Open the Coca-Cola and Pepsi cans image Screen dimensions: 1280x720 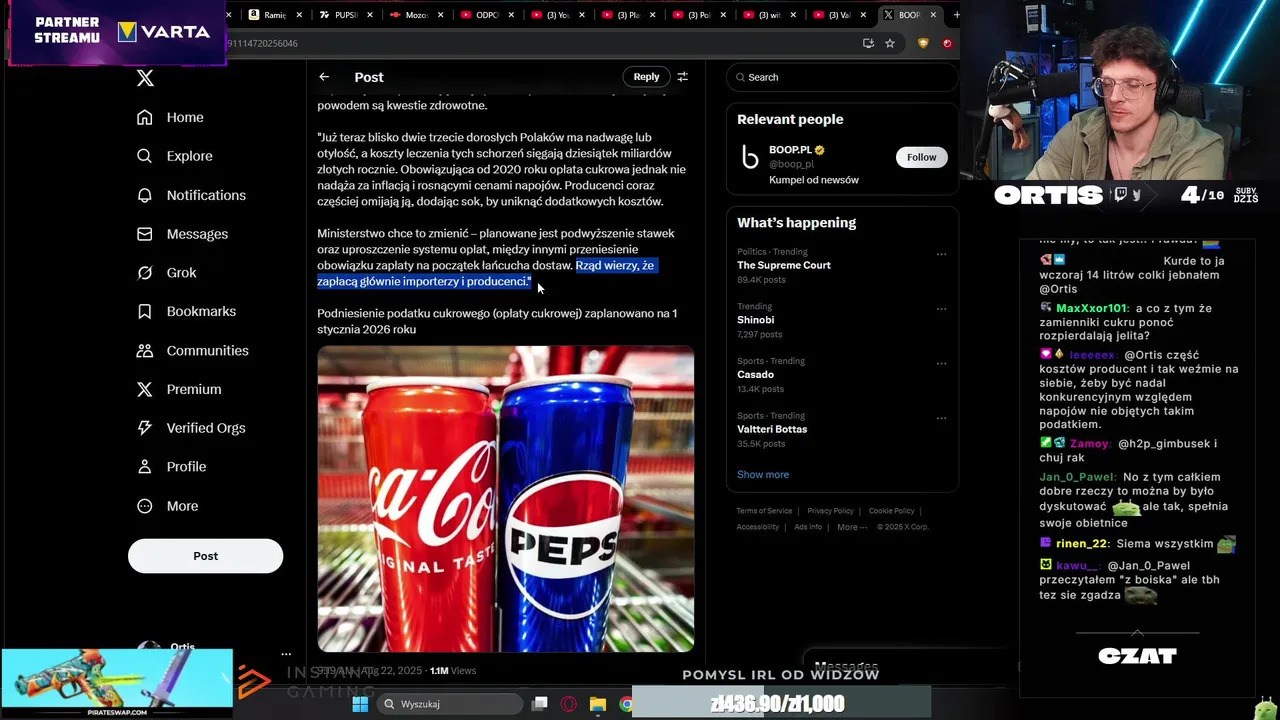pos(506,499)
